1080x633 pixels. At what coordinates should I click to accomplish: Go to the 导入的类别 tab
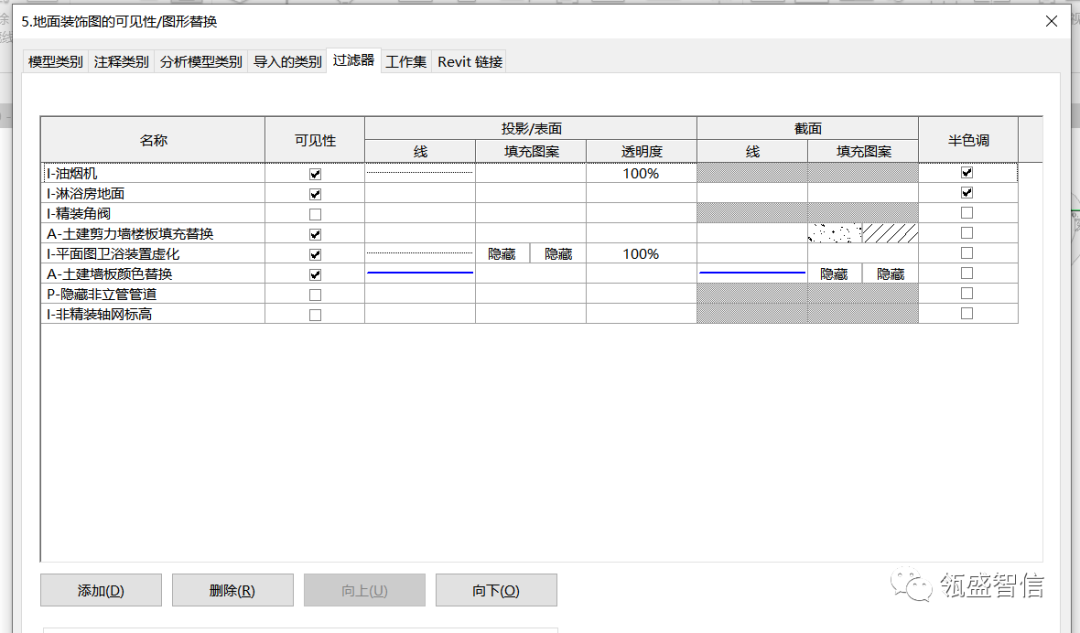[287, 62]
